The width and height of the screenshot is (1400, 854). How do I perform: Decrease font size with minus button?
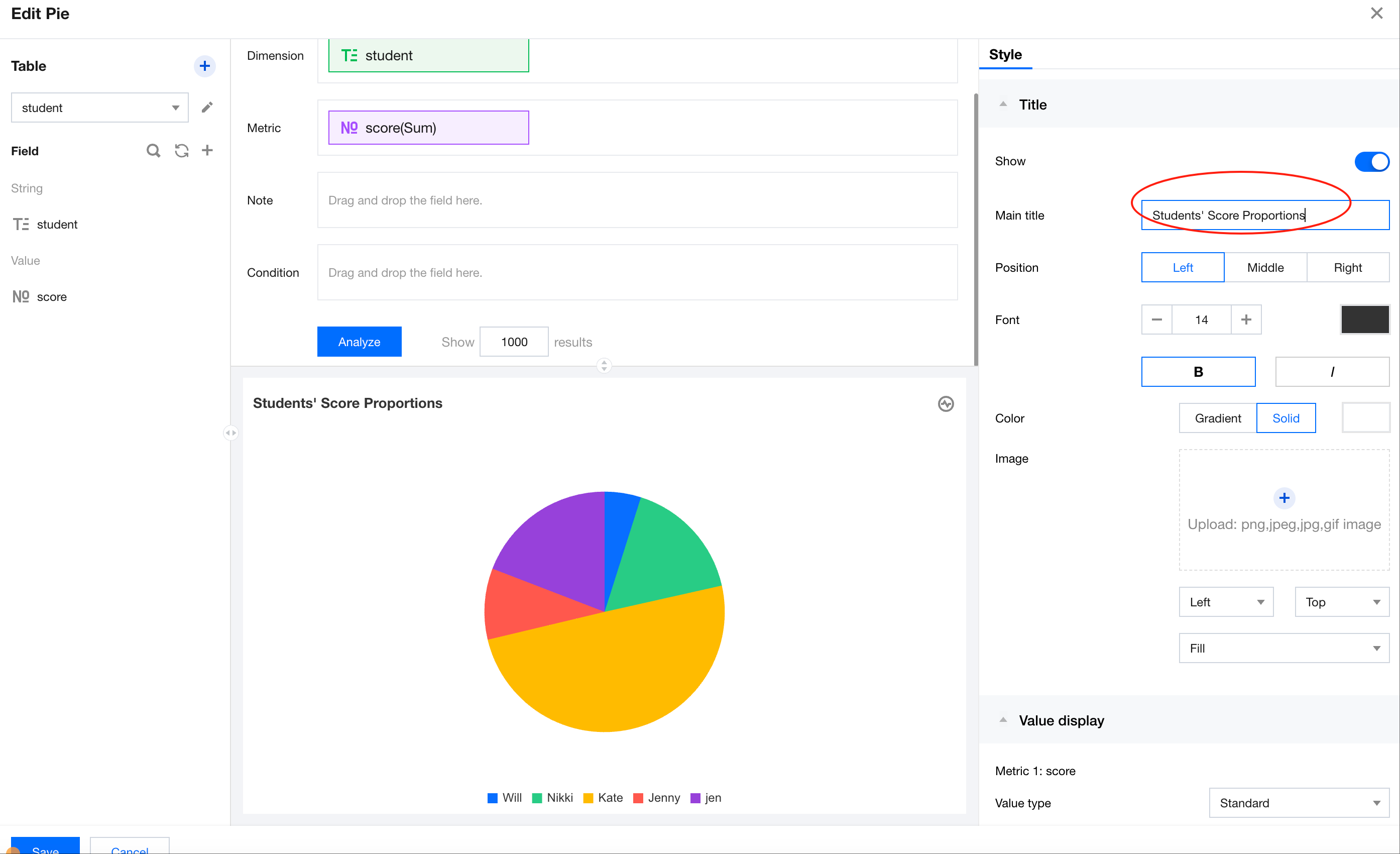pos(1156,319)
